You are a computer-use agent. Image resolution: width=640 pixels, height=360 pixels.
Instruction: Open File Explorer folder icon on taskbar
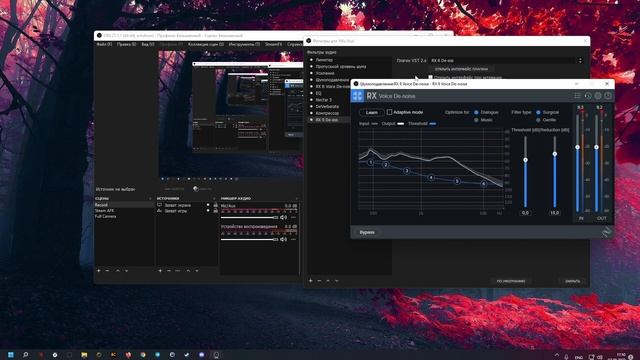(x=84, y=355)
